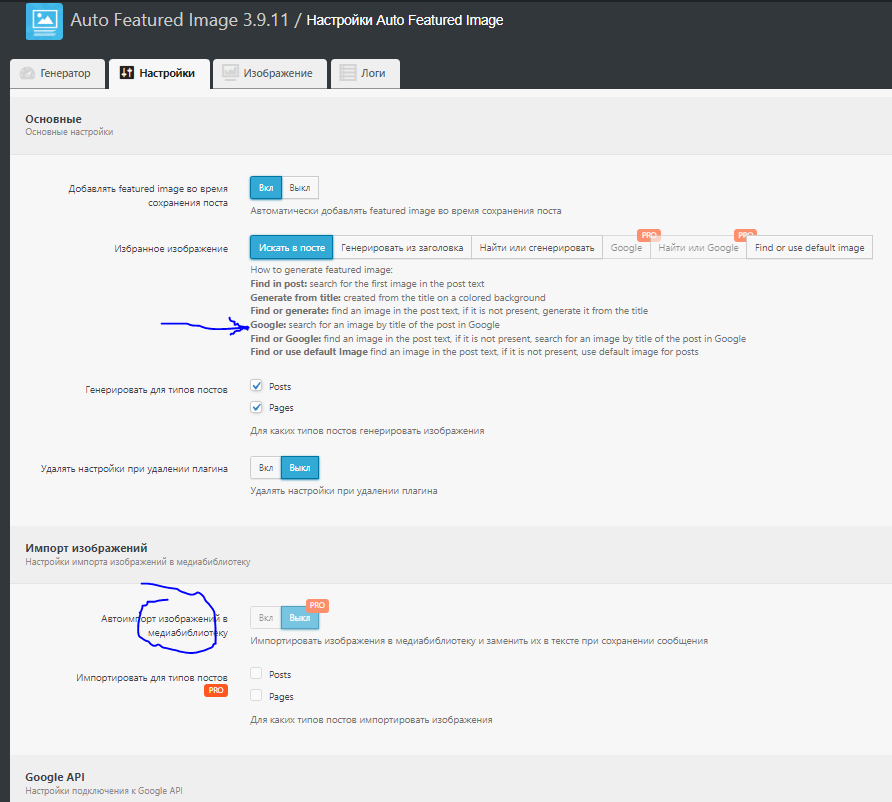The height and width of the screenshot is (802, 892).
Task: Click red PRO badge under Импортировать для типов постов
Action: click(x=215, y=690)
